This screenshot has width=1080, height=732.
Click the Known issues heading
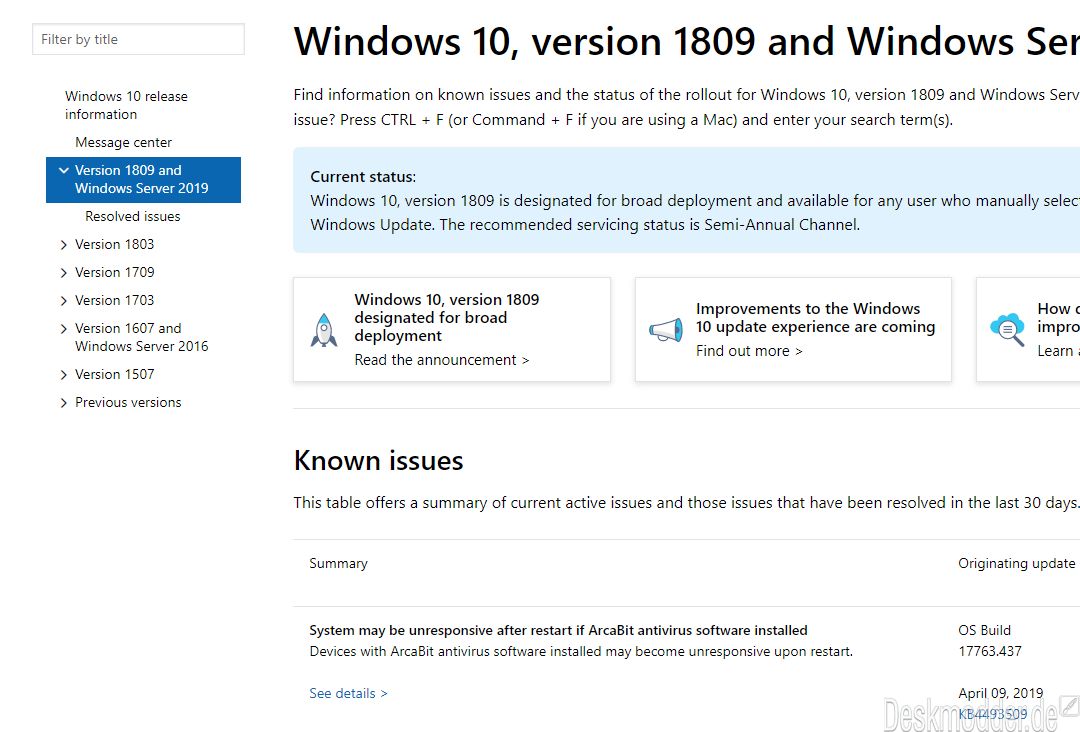378,461
